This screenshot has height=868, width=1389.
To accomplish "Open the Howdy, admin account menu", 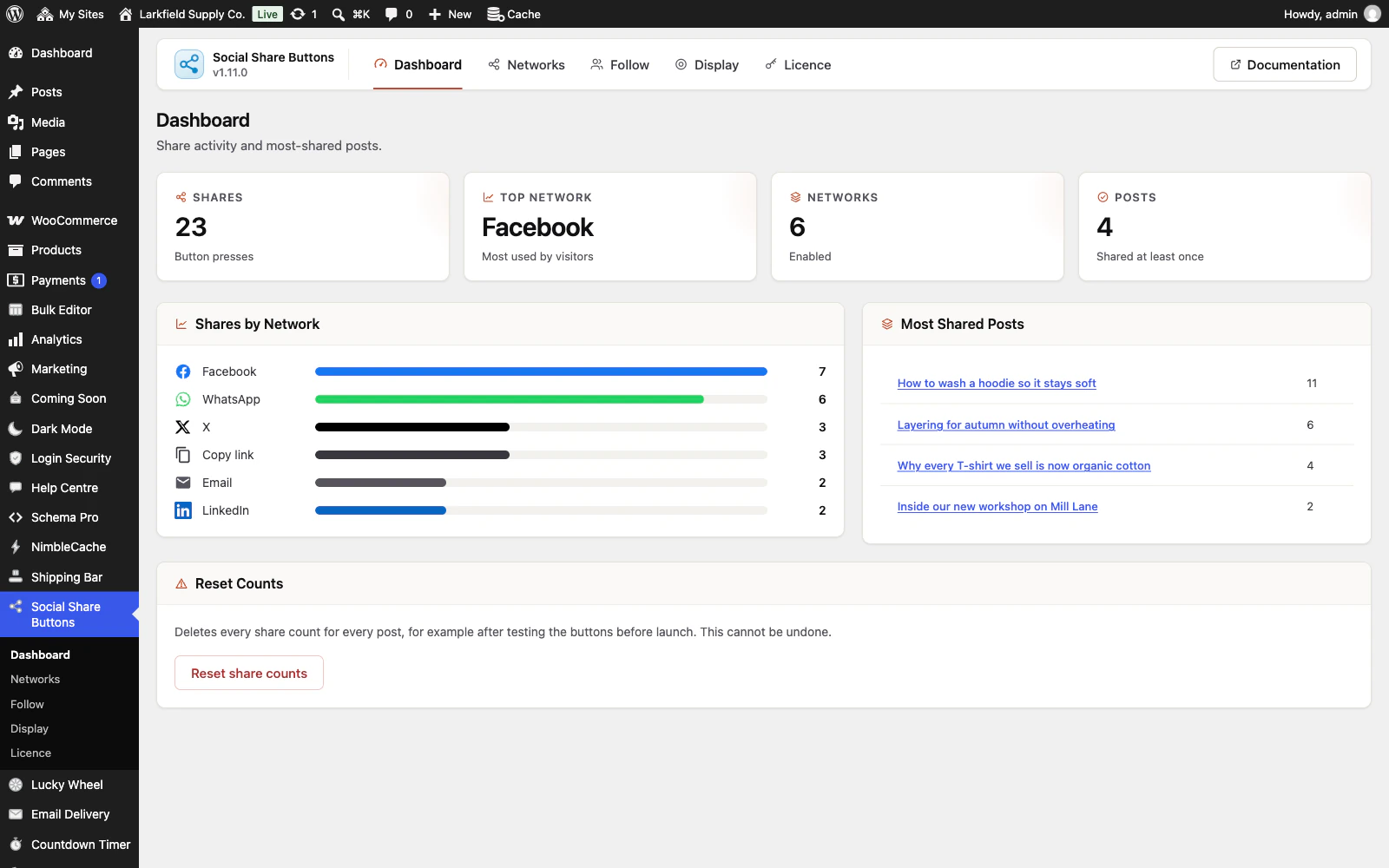I will (x=1332, y=14).
